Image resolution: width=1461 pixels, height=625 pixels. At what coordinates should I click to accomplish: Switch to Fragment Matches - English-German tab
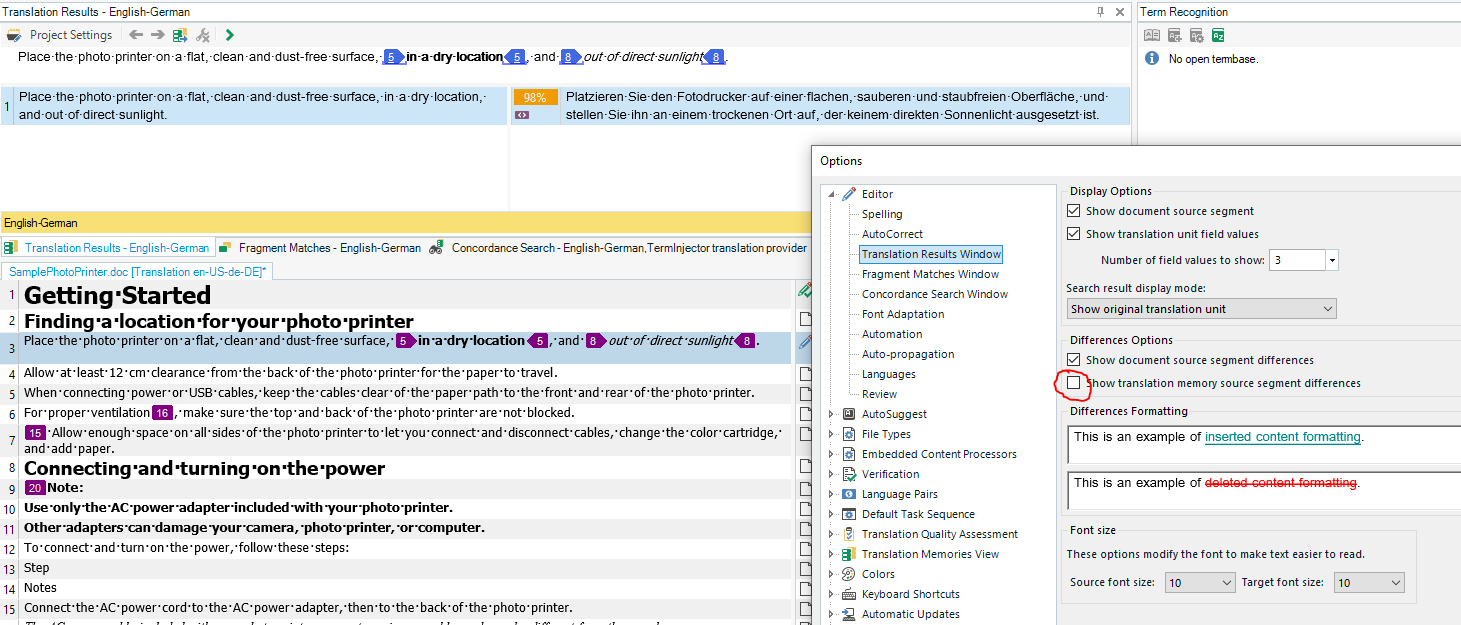coord(321,248)
